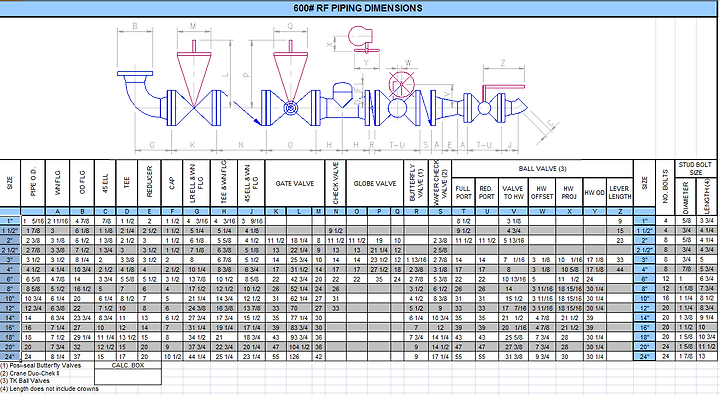Click the '126' gate valve cell
The width and height of the screenshot is (720, 396).
click(x=299, y=356)
